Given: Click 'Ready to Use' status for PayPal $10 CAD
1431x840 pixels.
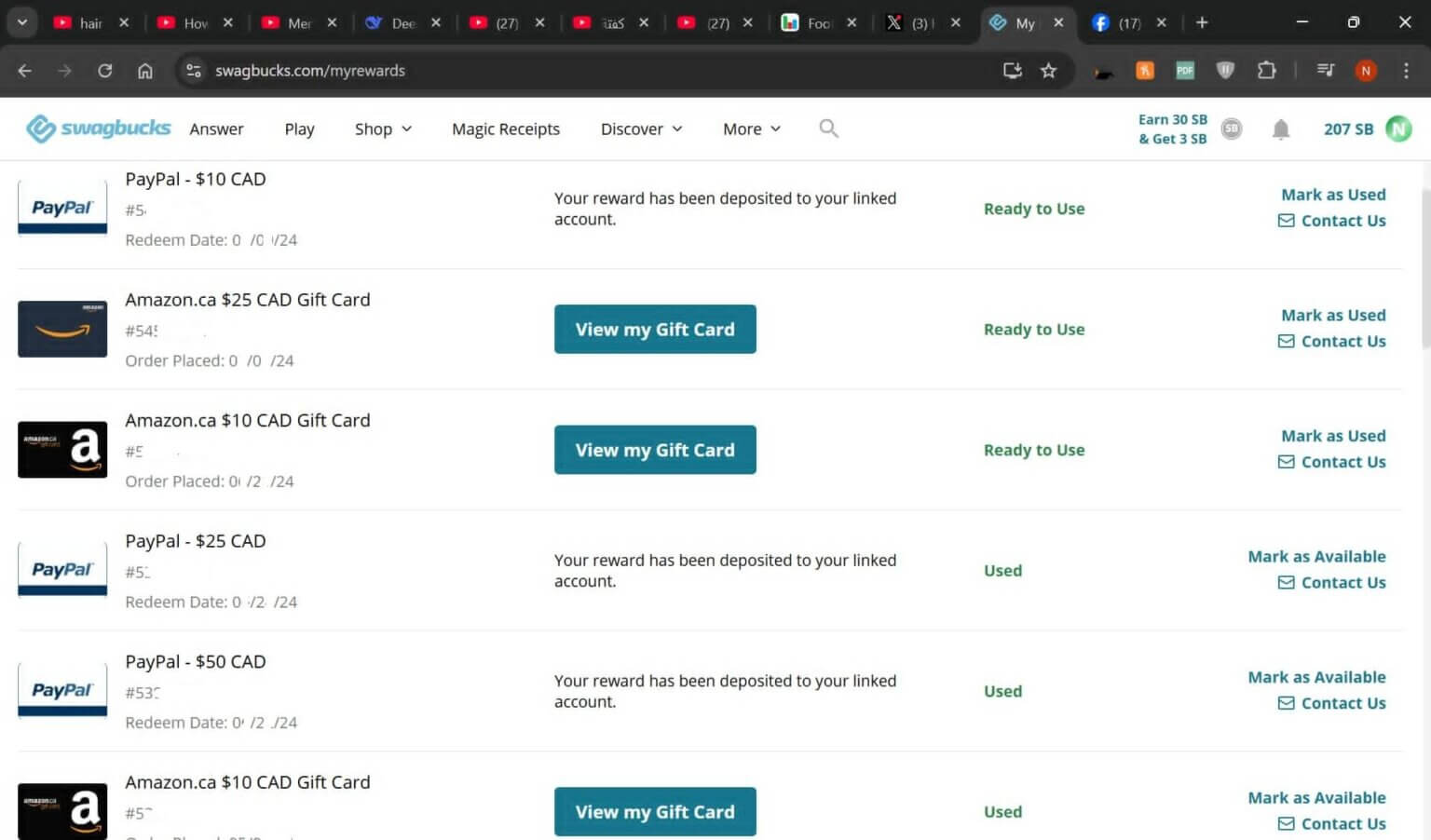Looking at the screenshot, I should coord(1034,209).
